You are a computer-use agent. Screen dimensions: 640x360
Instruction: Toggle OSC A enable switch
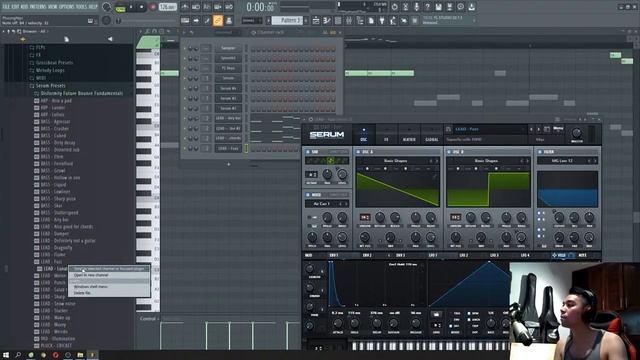point(358,152)
